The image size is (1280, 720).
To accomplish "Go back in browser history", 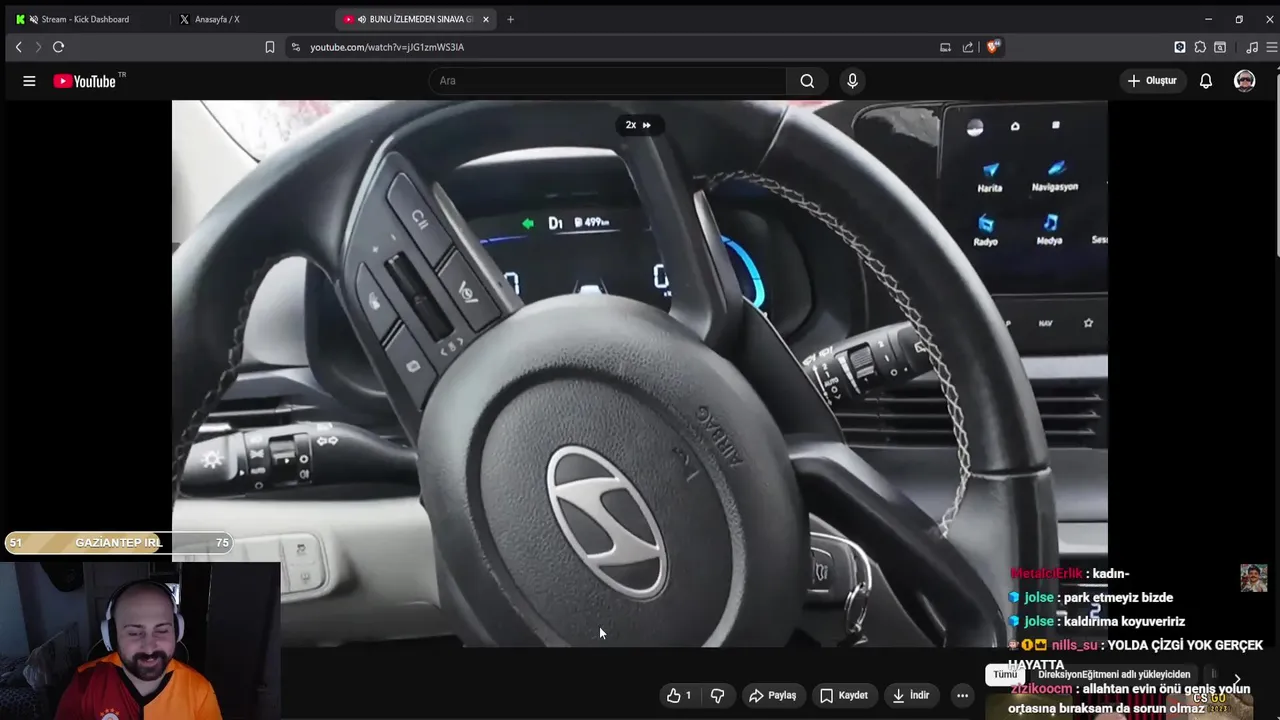I will (18, 47).
